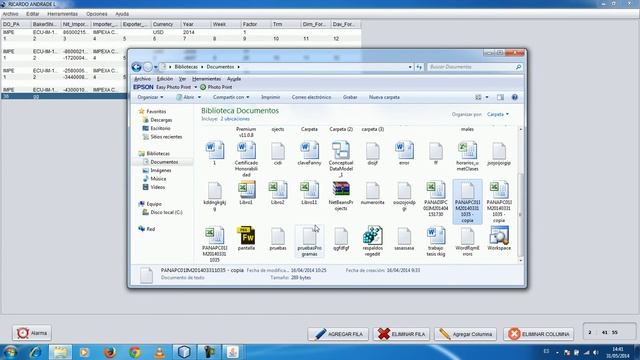
Task: Open the Explorer Archivo menu
Action: point(142,79)
